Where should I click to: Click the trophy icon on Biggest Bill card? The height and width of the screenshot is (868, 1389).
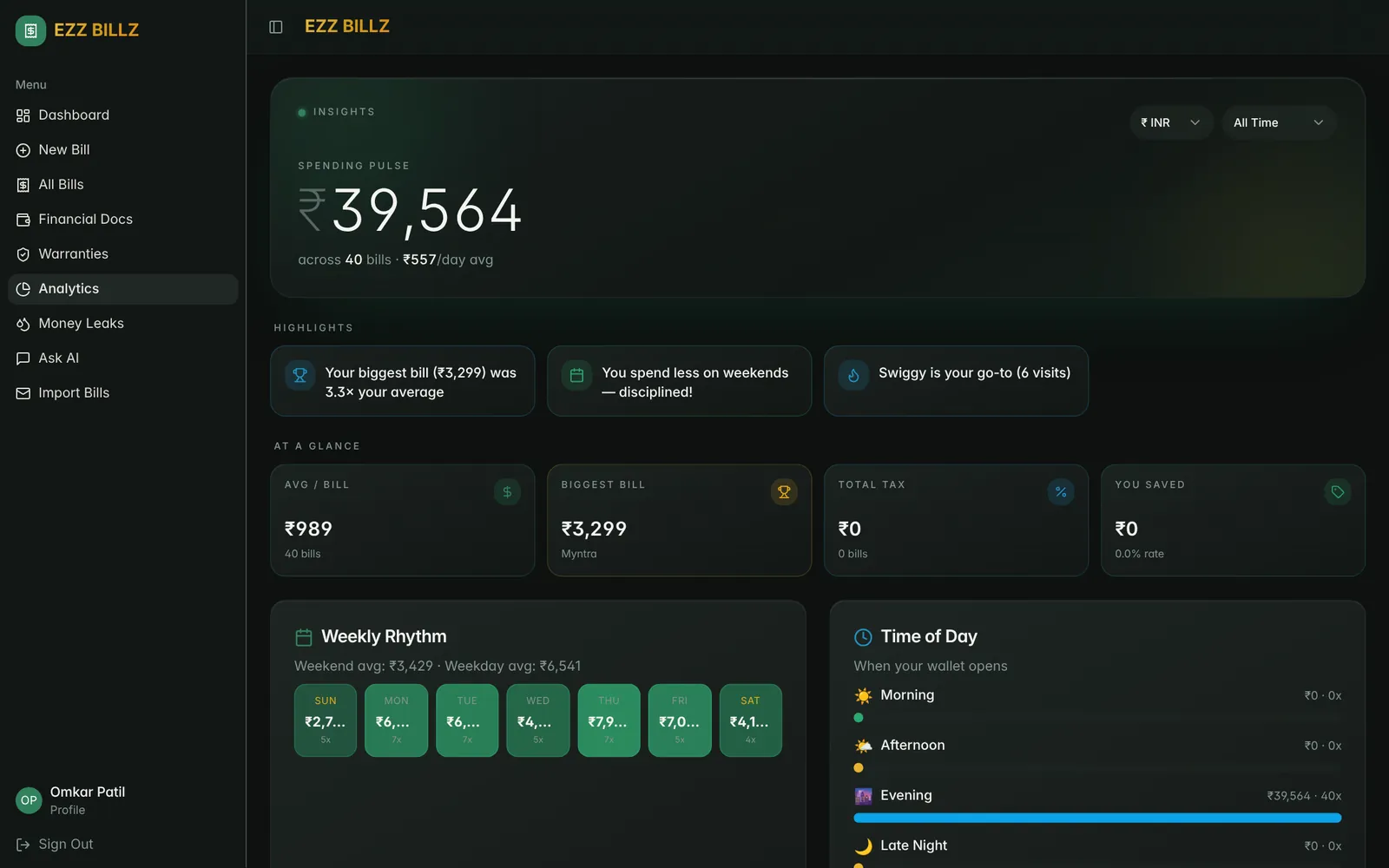coord(784,492)
